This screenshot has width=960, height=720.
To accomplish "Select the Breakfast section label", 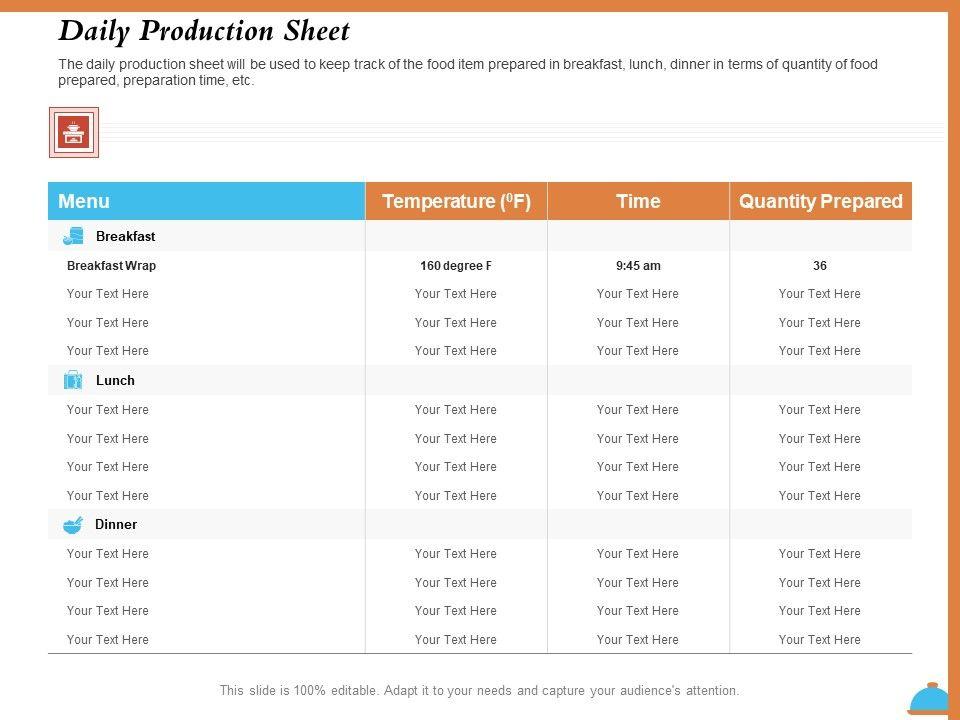I will [x=125, y=237].
